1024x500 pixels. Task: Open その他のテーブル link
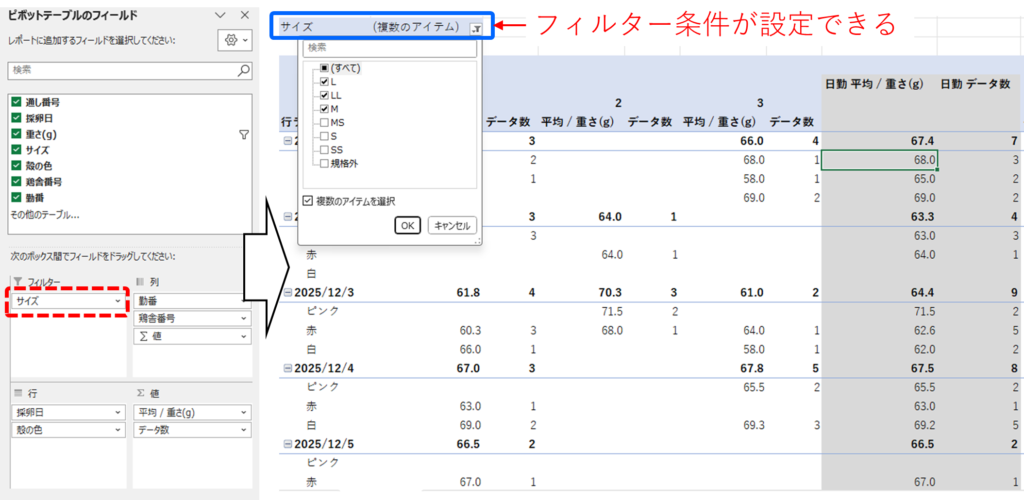point(44,215)
